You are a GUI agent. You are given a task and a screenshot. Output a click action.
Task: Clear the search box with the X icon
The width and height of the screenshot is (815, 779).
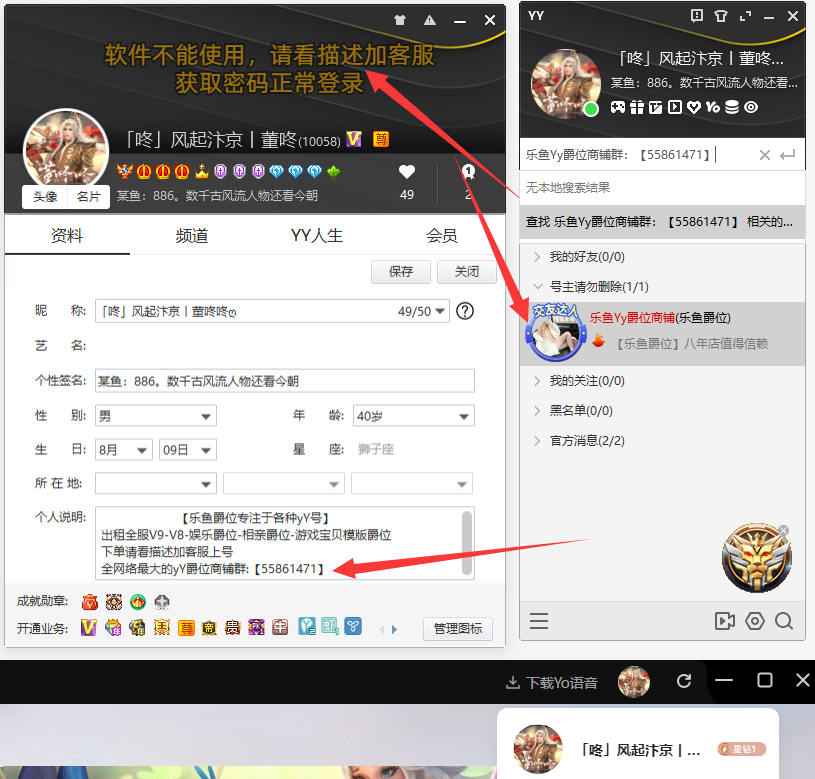click(765, 155)
